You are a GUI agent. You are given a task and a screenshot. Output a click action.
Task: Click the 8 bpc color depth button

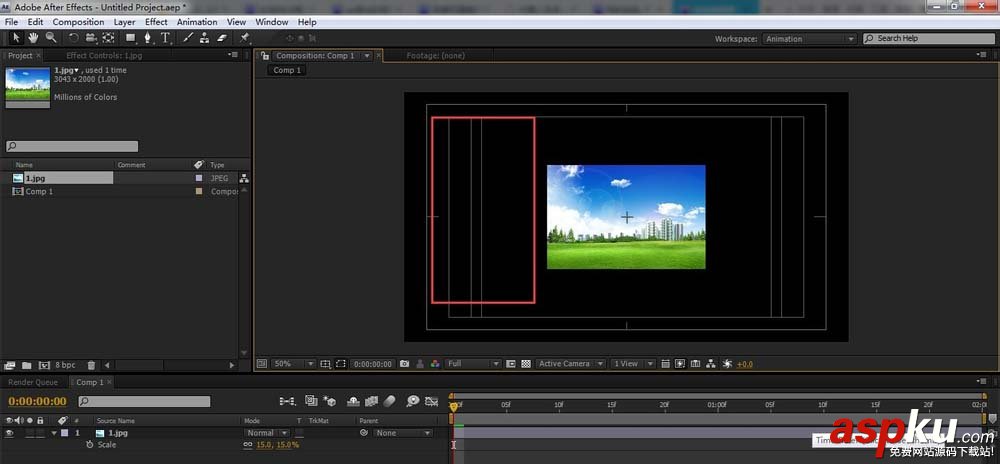point(64,365)
